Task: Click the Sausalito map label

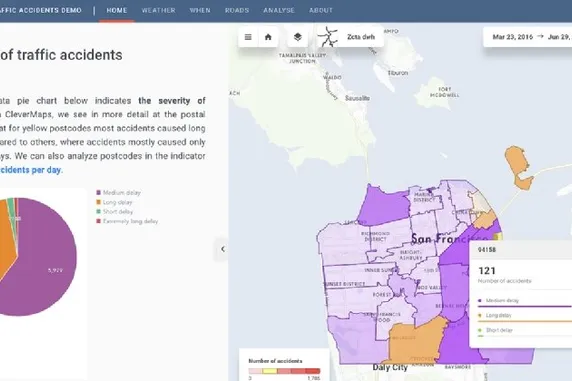Action: click(x=357, y=98)
